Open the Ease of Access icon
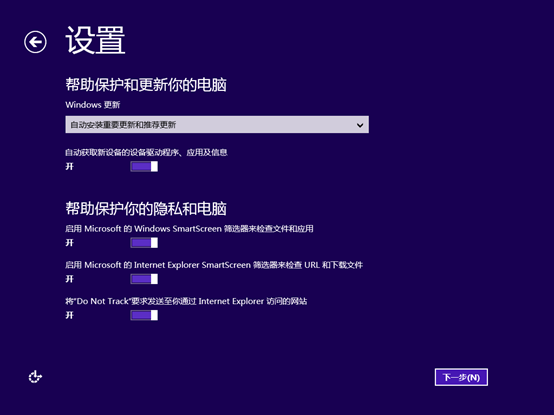This screenshot has height=415, width=554. [x=35, y=377]
